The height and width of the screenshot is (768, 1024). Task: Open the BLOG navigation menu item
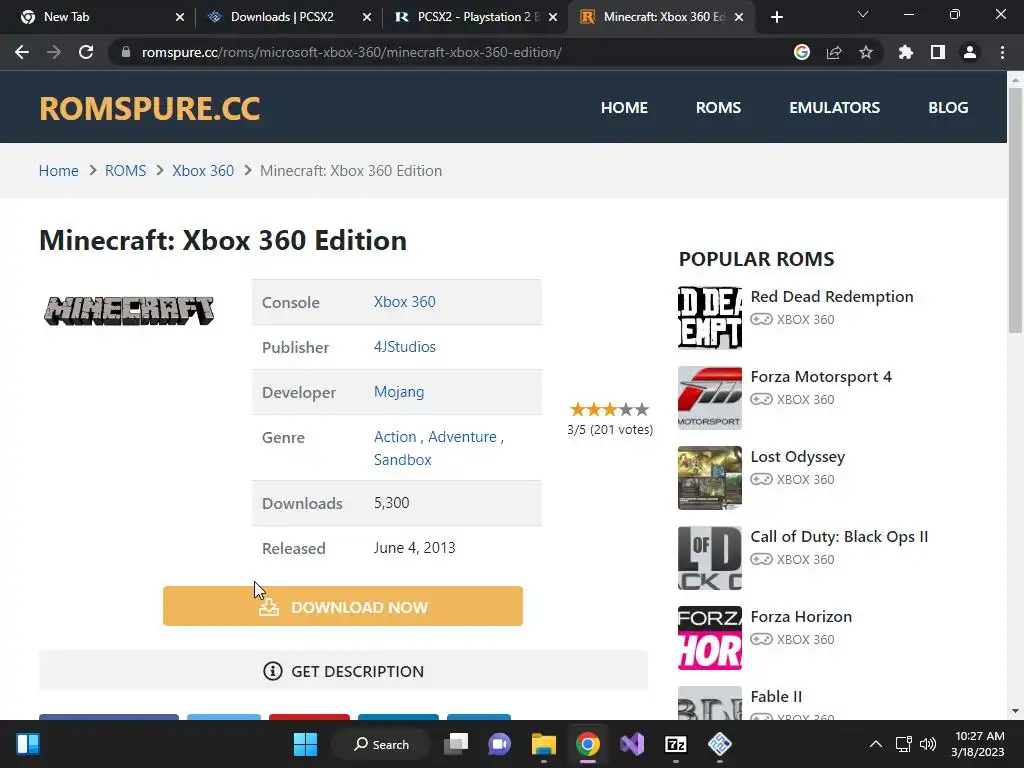(948, 108)
